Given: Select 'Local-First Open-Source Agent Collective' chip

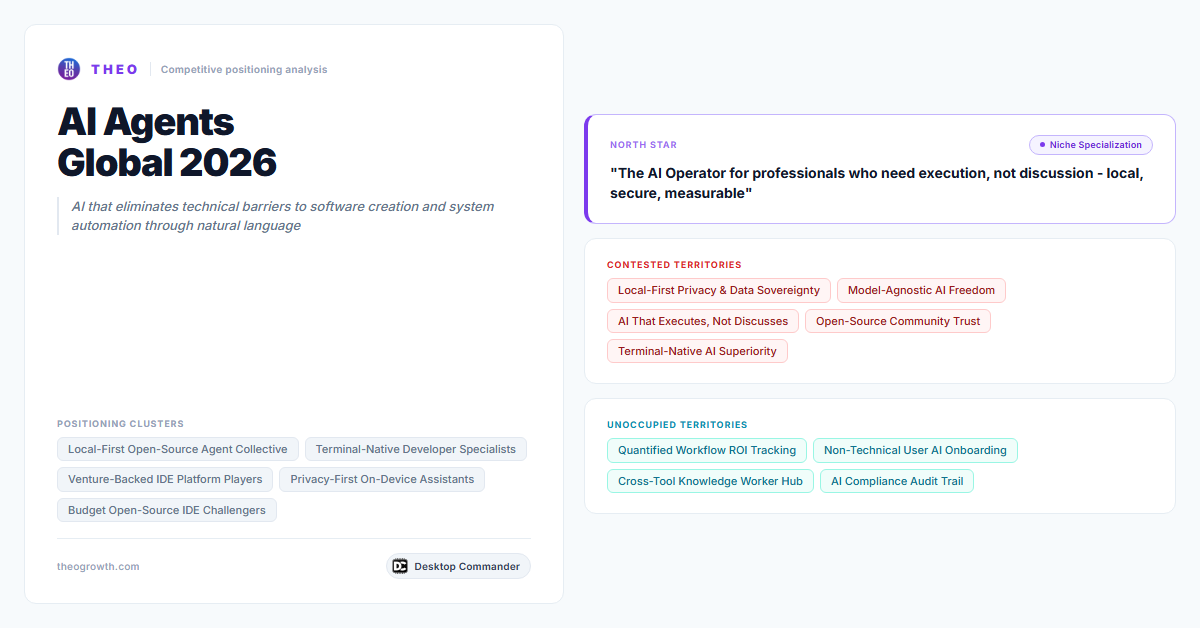Looking at the screenshot, I should [x=178, y=449].
